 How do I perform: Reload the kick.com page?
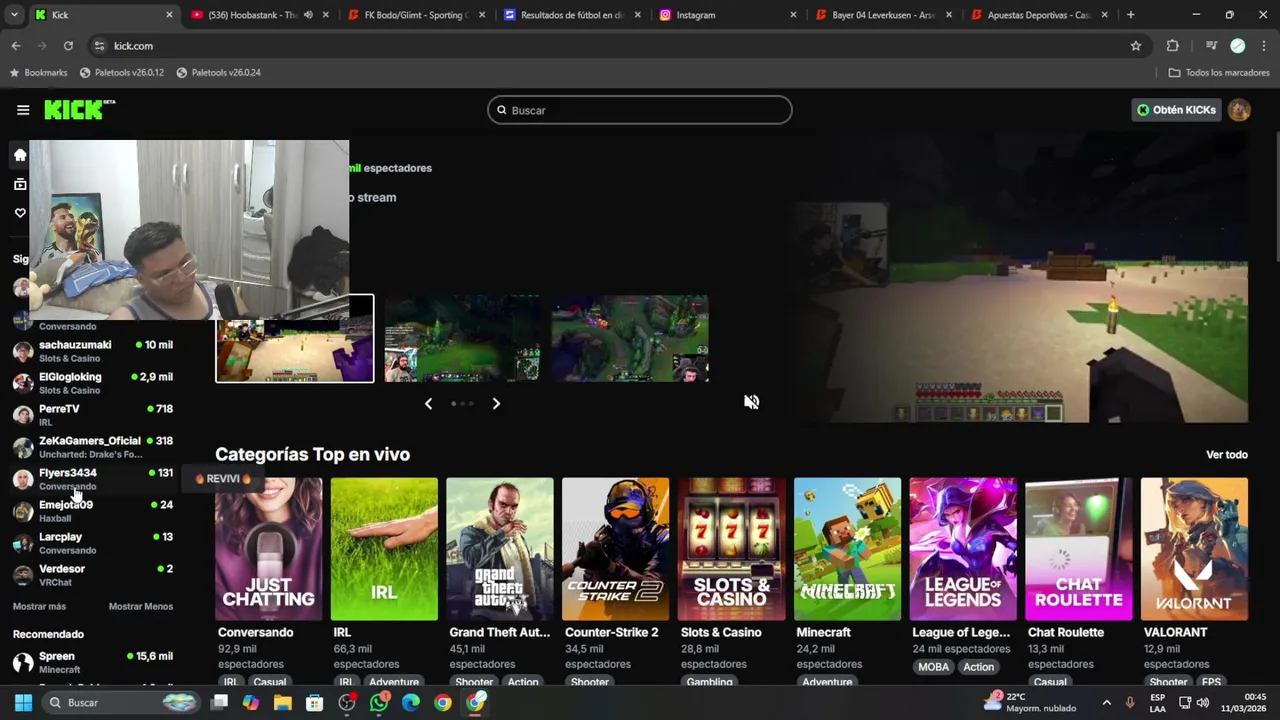coord(68,46)
